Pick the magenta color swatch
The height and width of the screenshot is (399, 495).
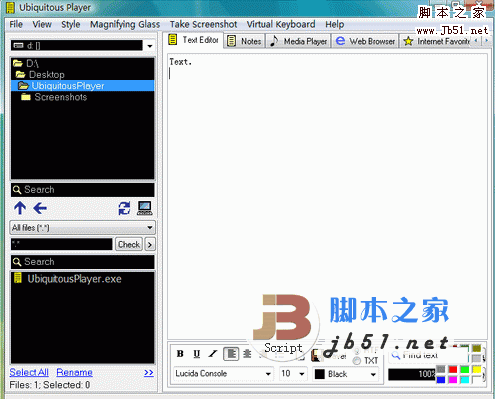(453, 380)
